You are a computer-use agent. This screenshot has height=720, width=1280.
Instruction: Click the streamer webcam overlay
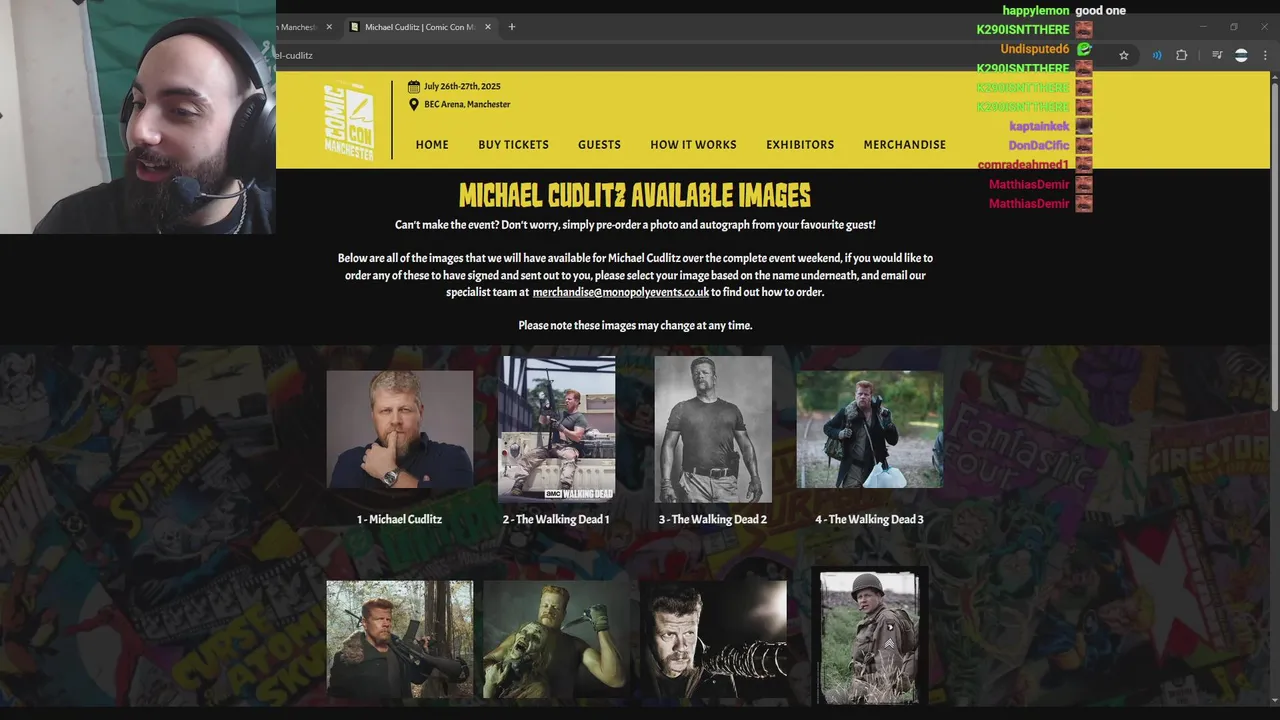point(138,117)
